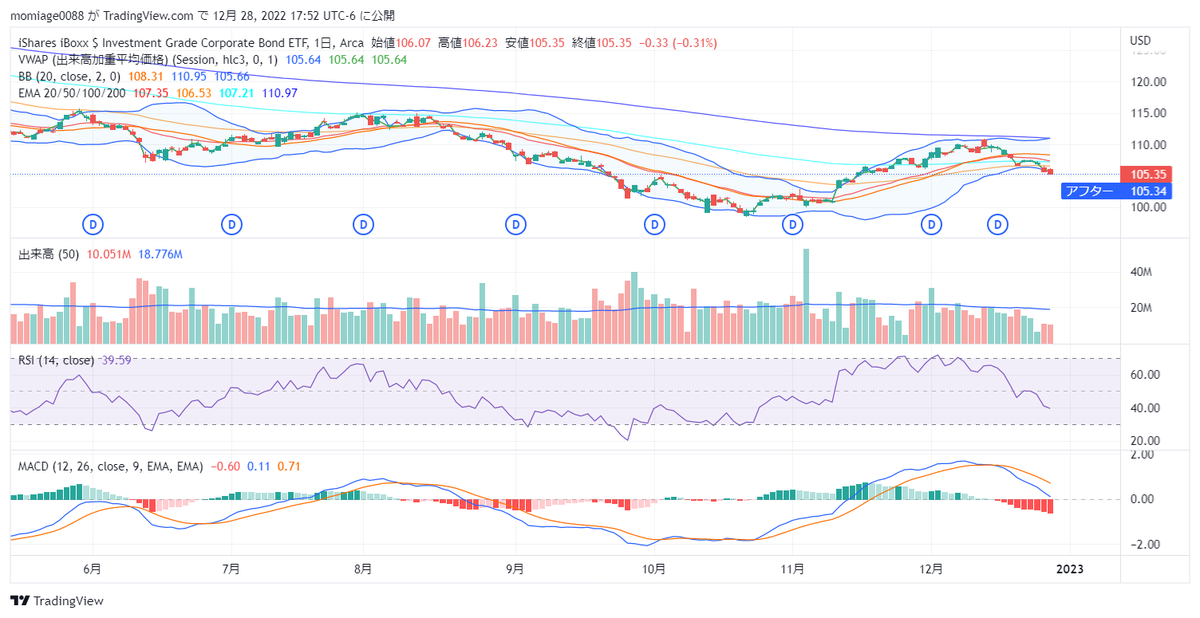Open the TradingView logo at bottom left
Image resolution: width=1200 pixels, height=618 pixels.
pos(57,601)
